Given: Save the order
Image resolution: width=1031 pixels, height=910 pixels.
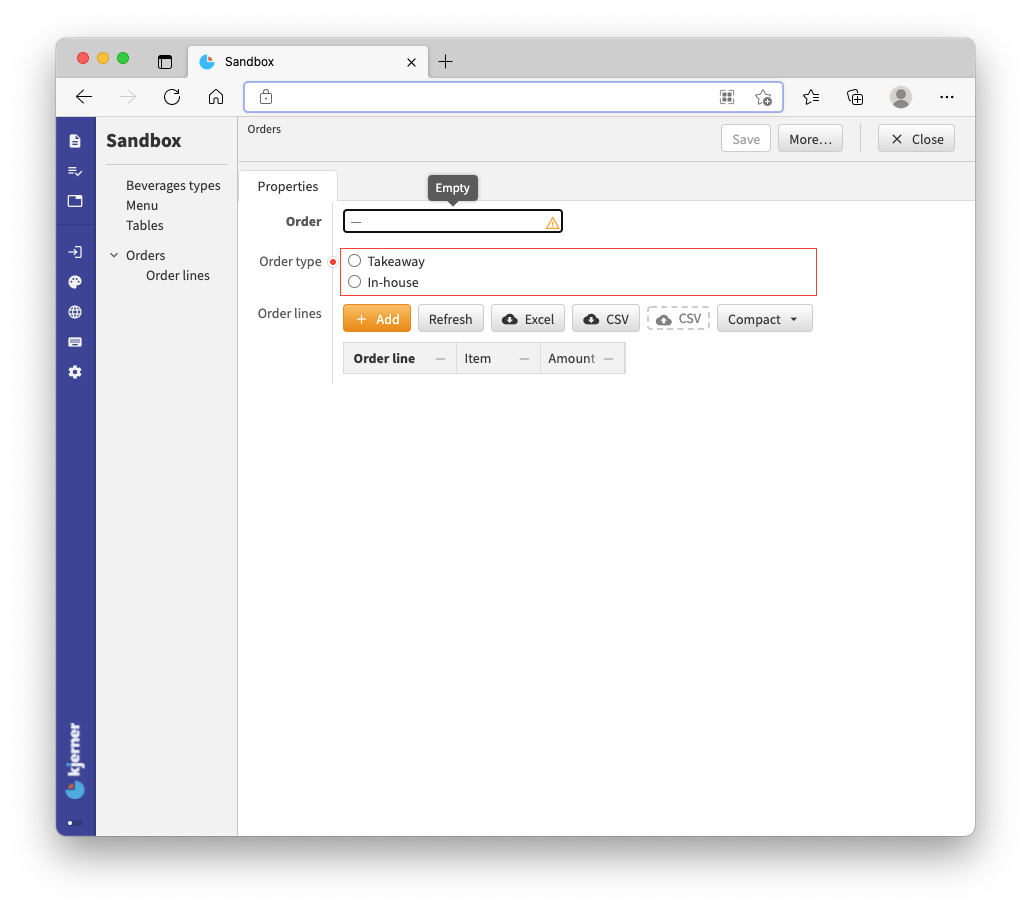Looking at the screenshot, I should (x=746, y=139).
